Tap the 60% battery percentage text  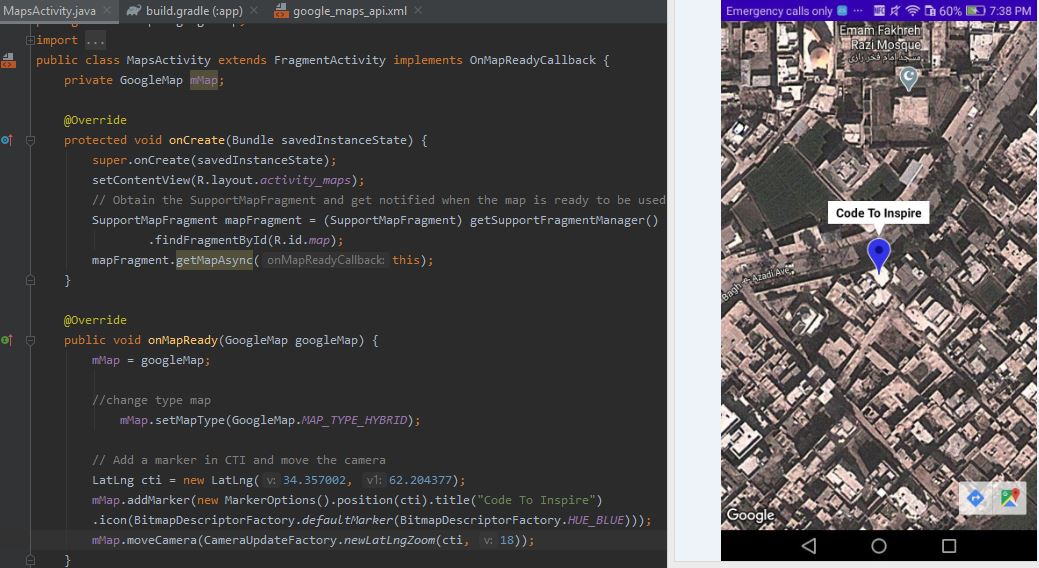950,11
